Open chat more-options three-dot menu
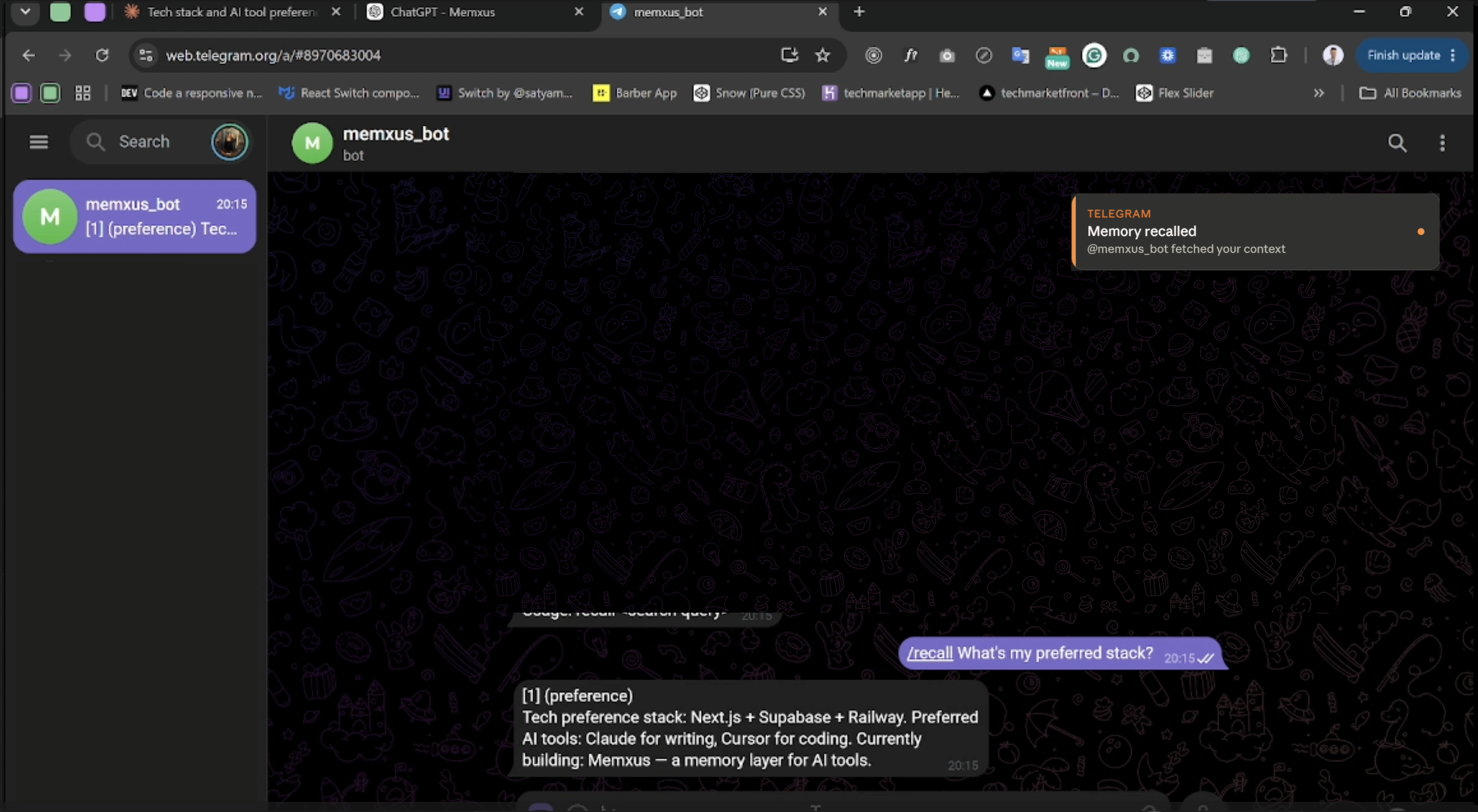 click(1442, 143)
